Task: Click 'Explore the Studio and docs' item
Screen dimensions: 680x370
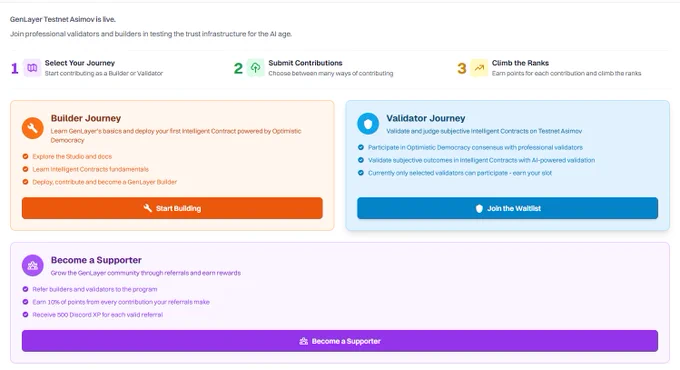Action: click(x=72, y=157)
